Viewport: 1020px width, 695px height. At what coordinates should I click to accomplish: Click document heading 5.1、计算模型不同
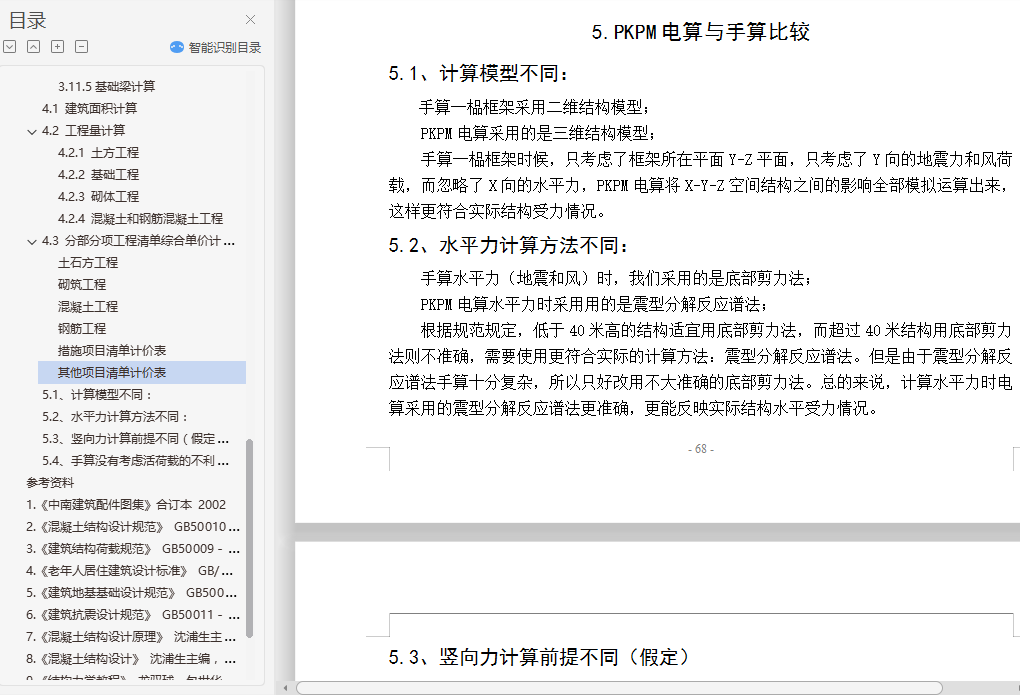(x=479, y=74)
